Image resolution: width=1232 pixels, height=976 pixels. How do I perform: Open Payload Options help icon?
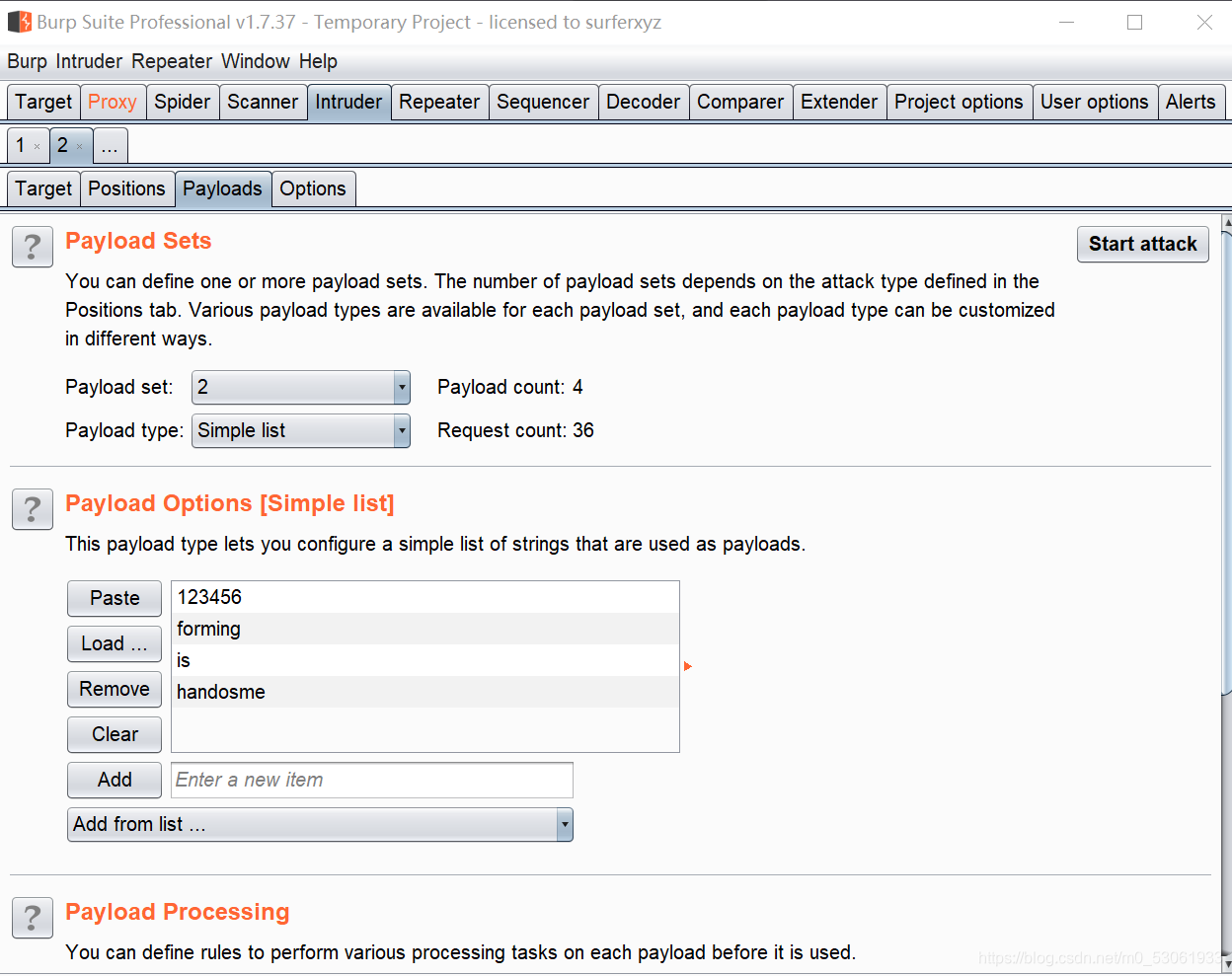[33, 509]
